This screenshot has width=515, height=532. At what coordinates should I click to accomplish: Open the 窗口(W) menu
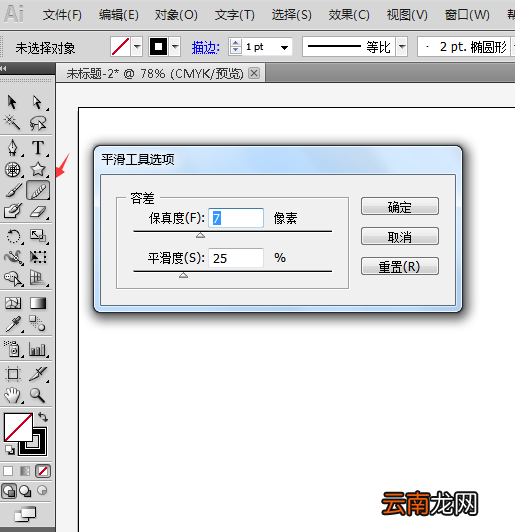(467, 15)
